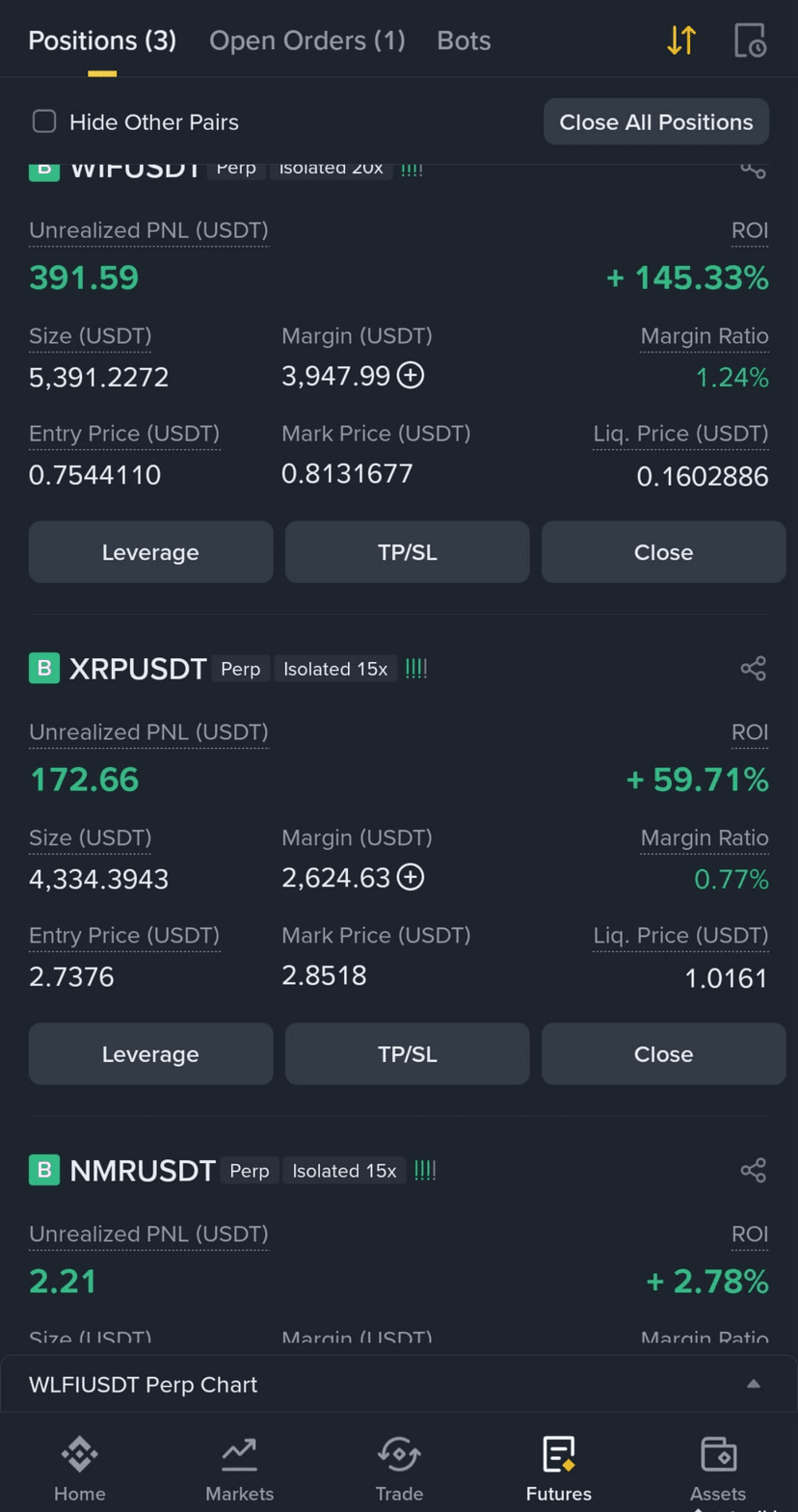798x1512 pixels.
Task: Tap the Size value 5,391.2272
Action: click(99, 377)
